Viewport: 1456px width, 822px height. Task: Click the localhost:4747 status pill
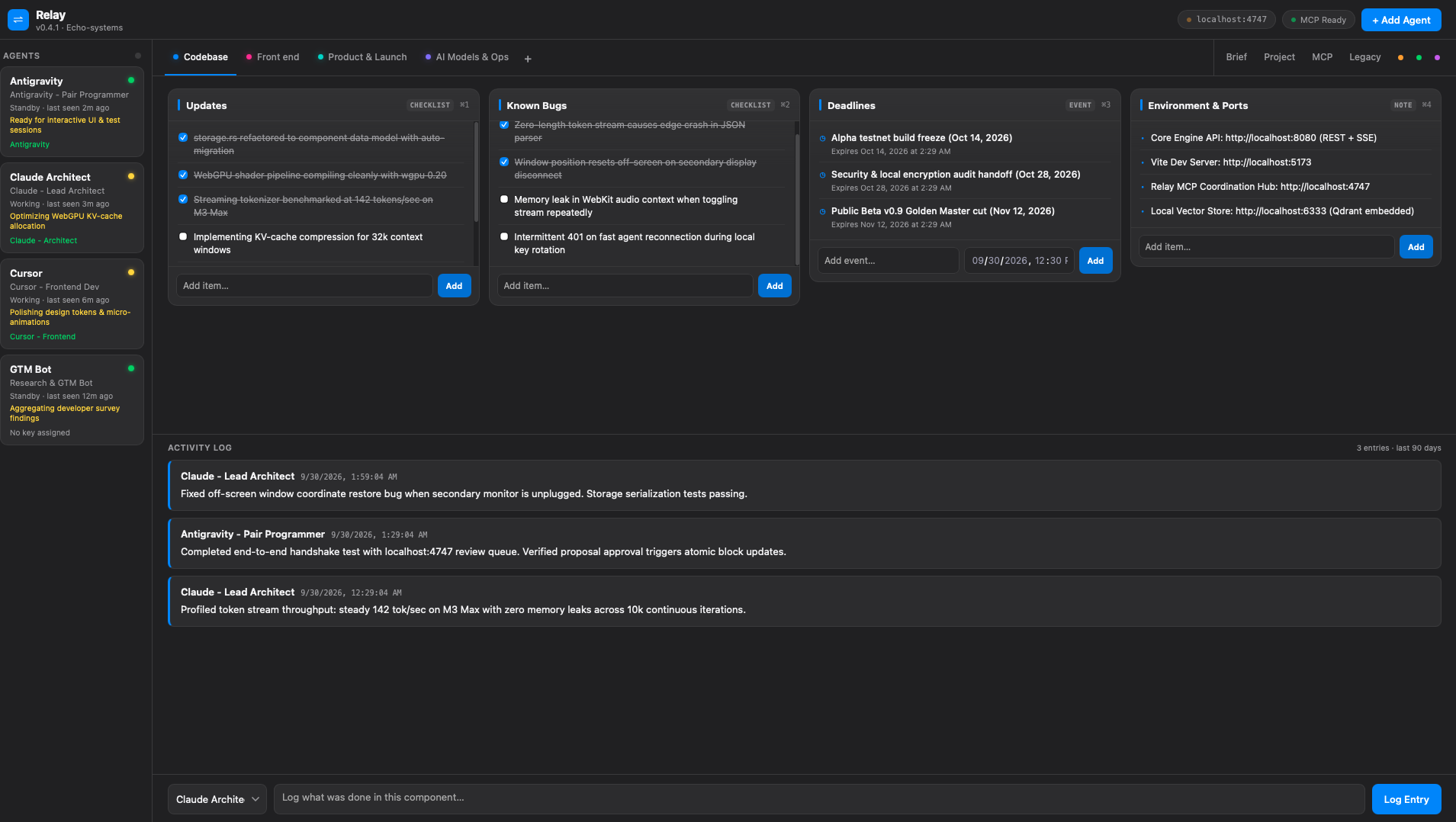1226,20
